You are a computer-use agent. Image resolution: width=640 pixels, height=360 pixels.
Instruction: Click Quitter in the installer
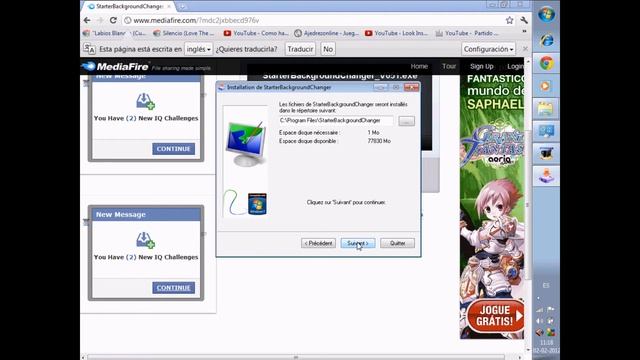(397, 243)
